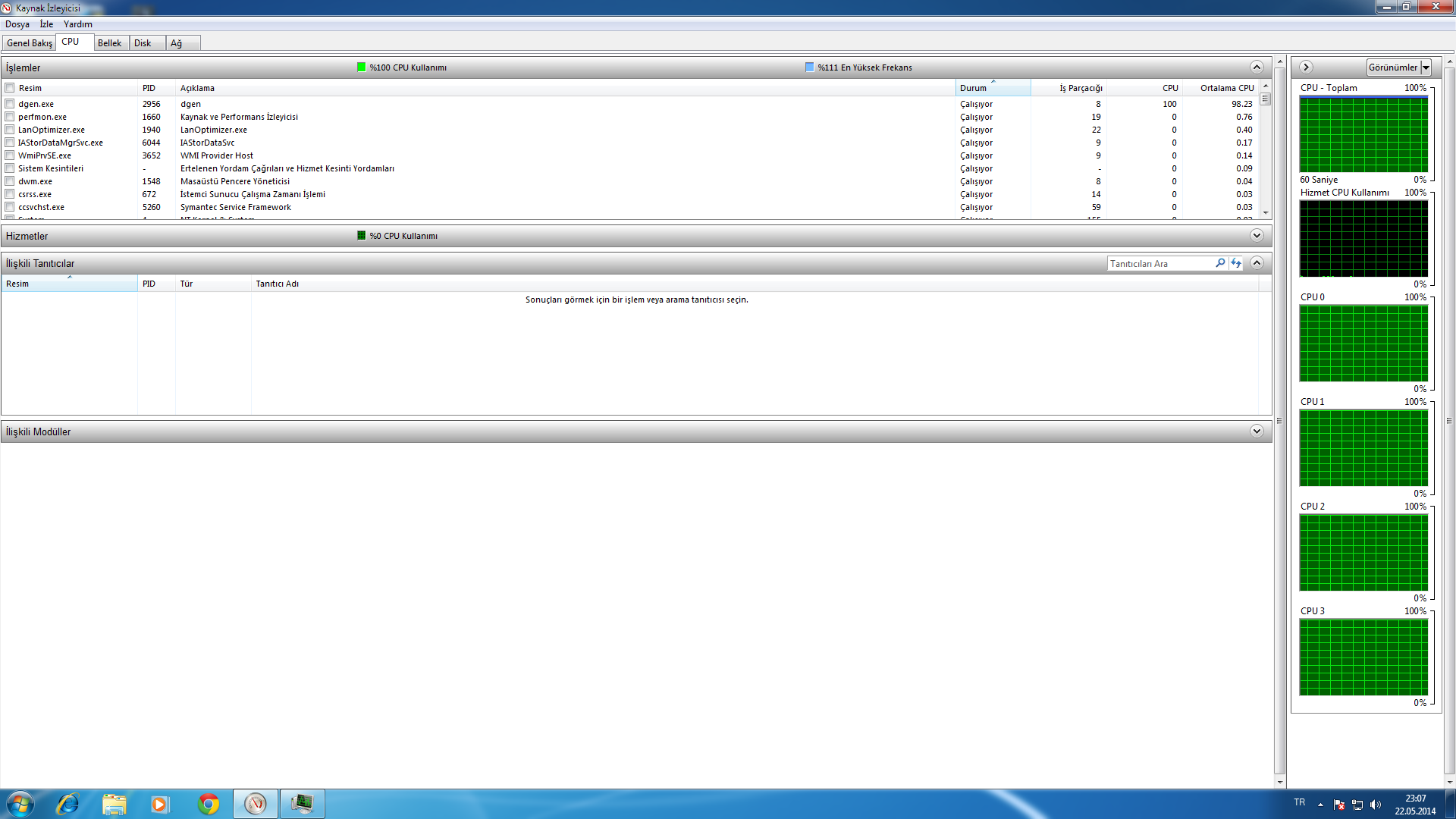Screen dimensions: 1456x819
Task: Tick the perfmon.exe process checkbox
Action: coord(10,117)
